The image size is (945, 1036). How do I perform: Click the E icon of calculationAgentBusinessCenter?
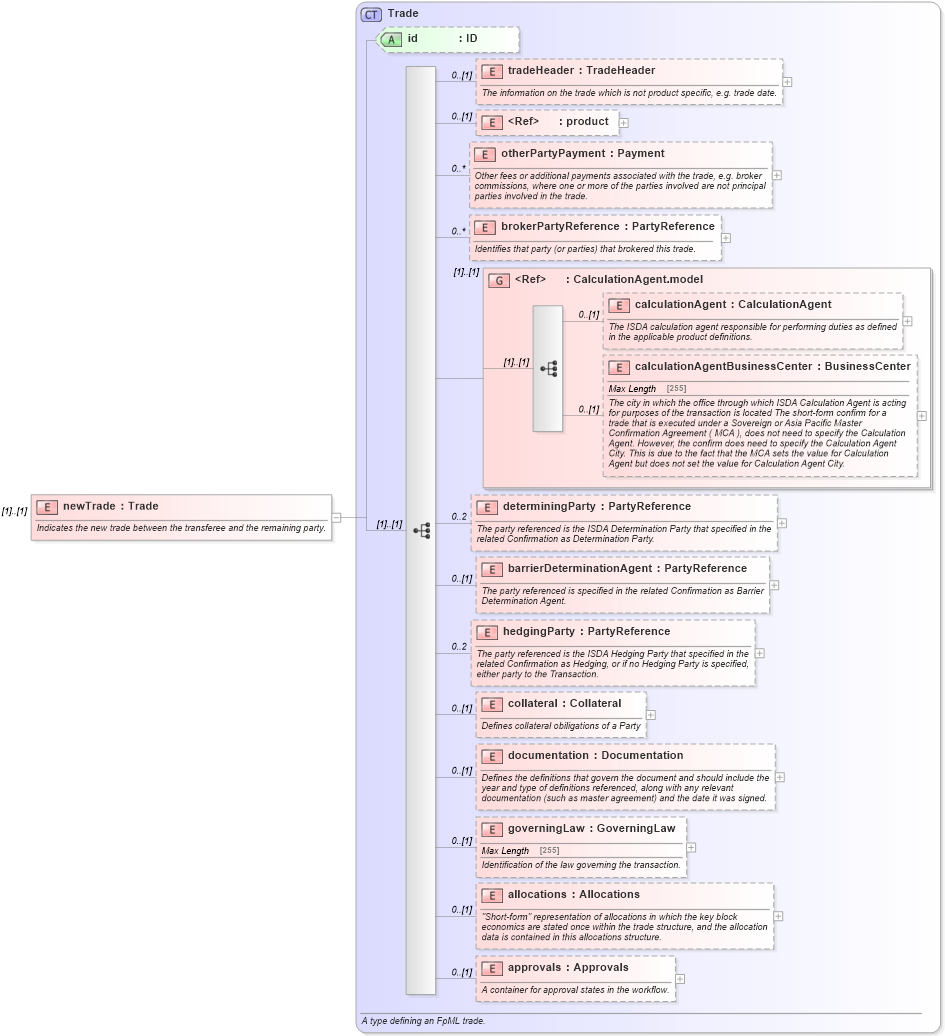(619, 367)
